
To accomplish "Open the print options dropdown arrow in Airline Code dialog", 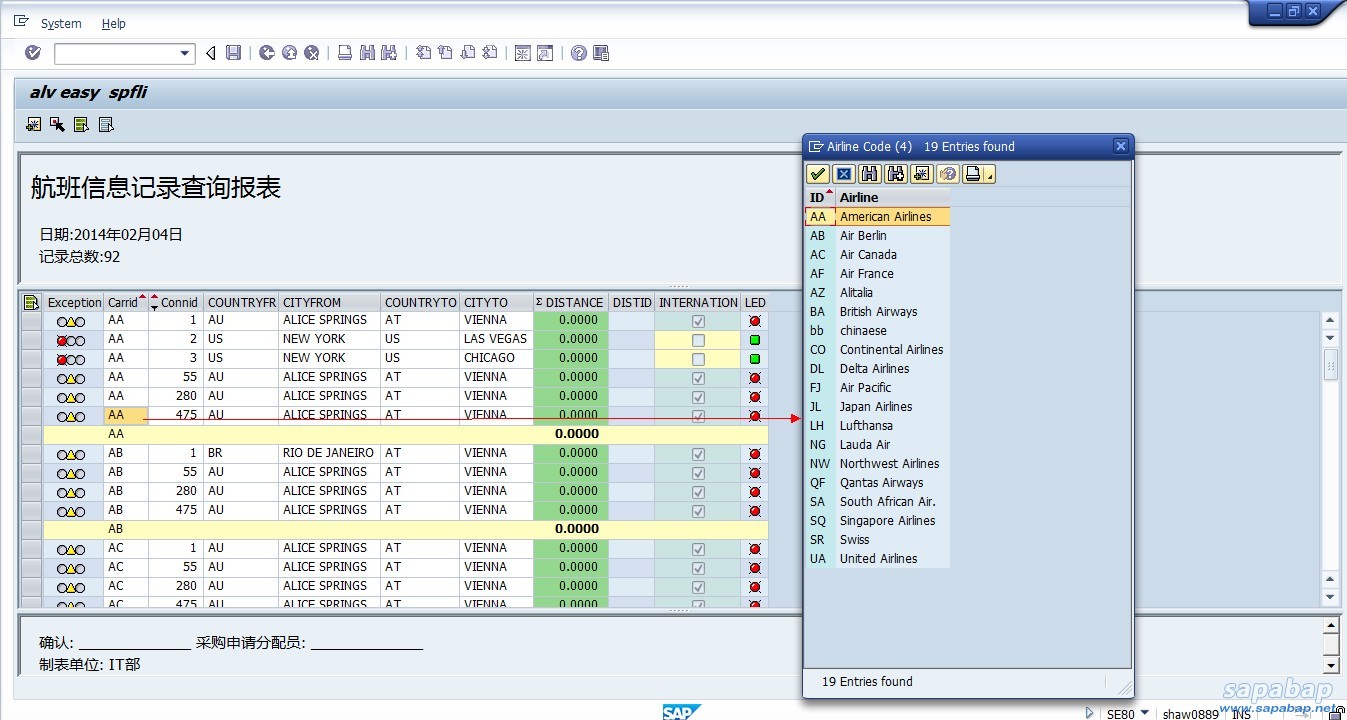I will click(990, 175).
